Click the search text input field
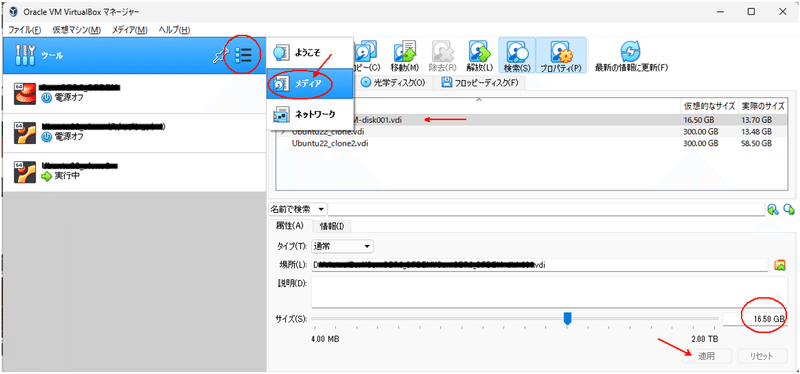Viewport: 800px width, 374px height. click(546, 209)
